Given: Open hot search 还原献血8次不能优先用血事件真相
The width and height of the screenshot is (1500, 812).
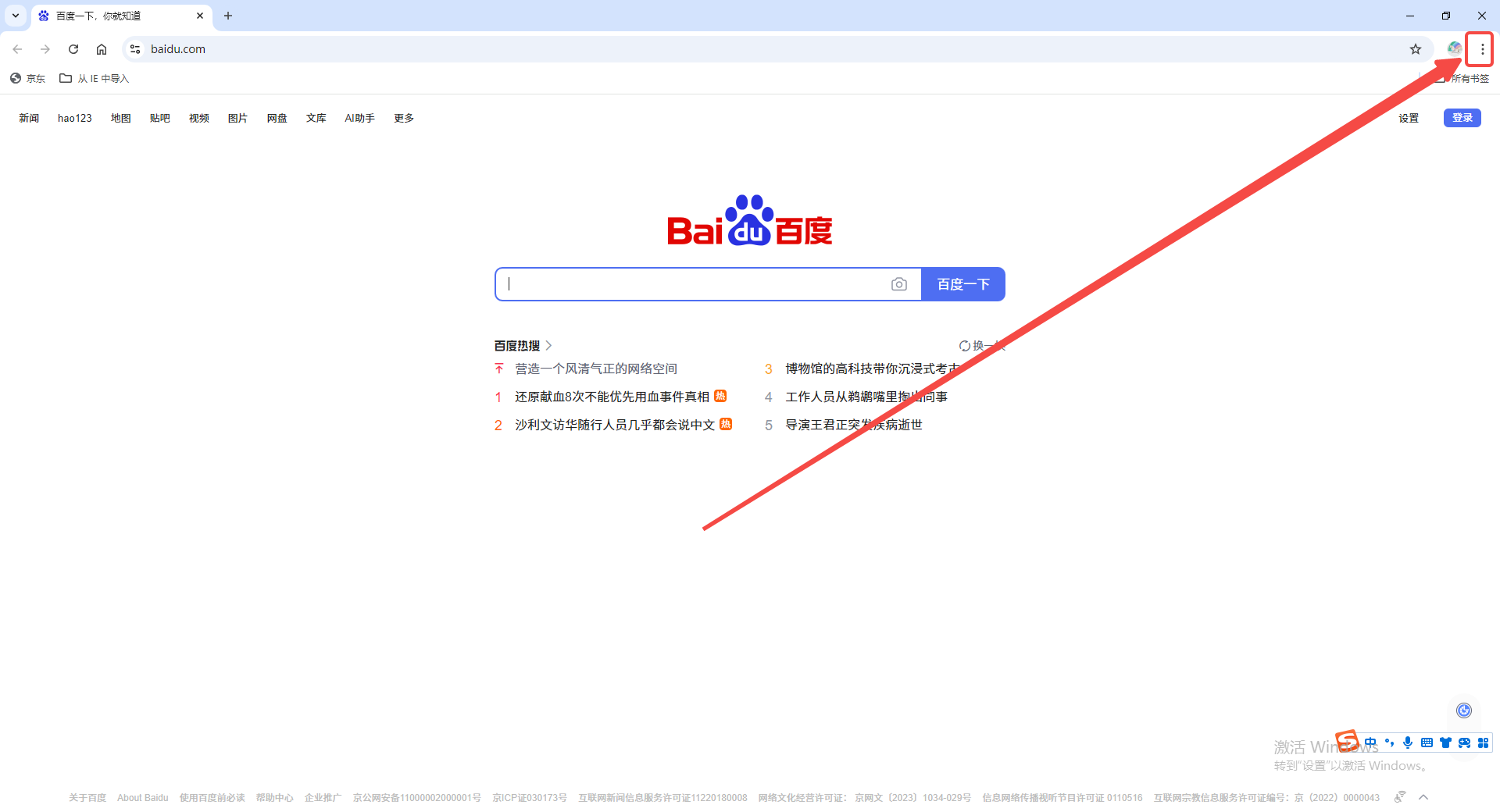Looking at the screenshot, I should (x=612, y=397).
